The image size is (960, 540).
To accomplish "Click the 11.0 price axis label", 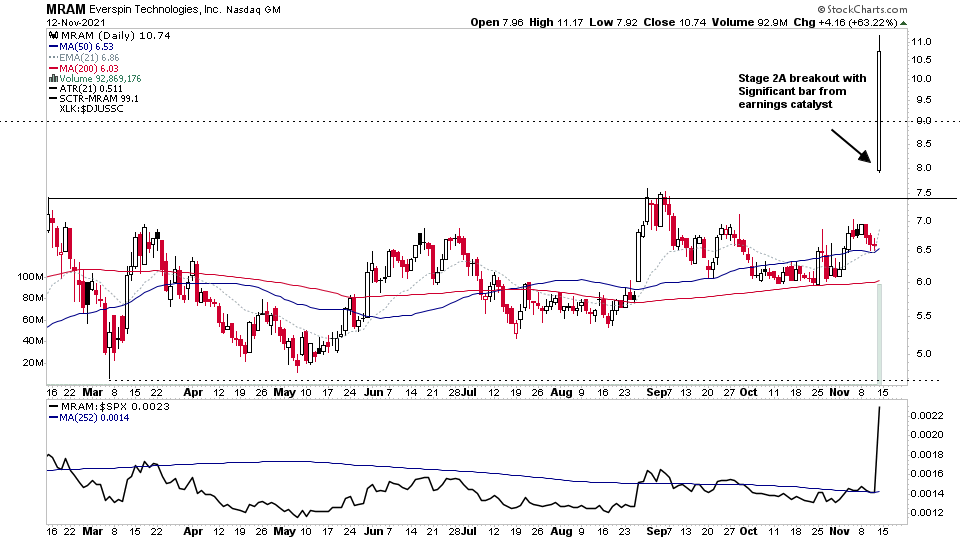I will point(921,42).
